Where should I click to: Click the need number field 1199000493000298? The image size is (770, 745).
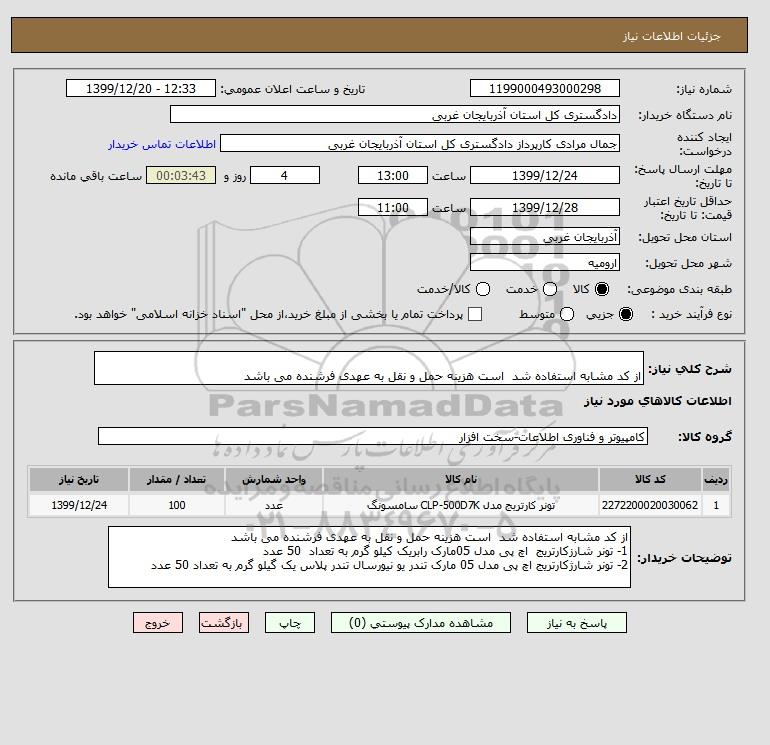[x=545, y=88]
